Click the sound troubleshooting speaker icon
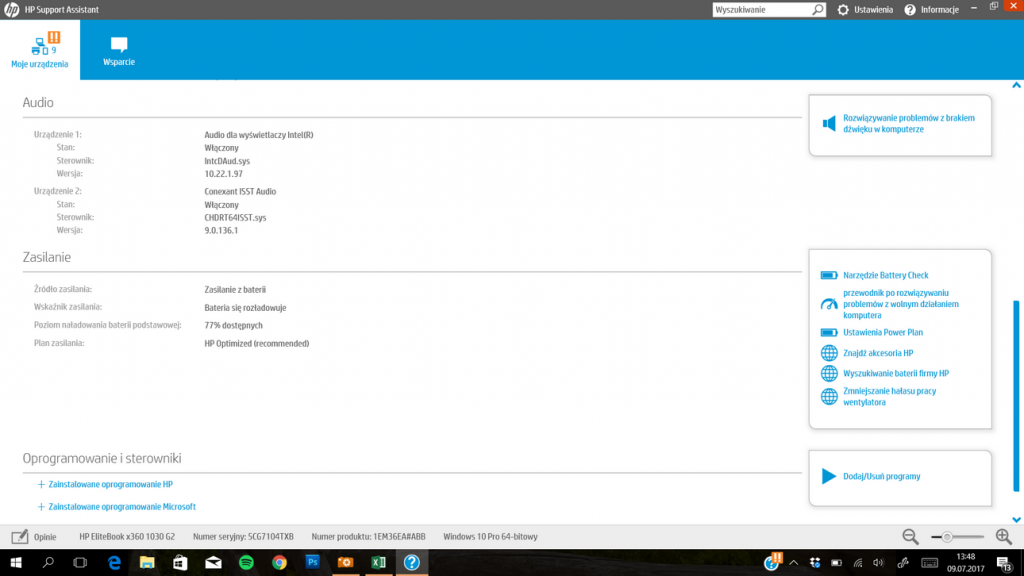 tap(828, 124)
